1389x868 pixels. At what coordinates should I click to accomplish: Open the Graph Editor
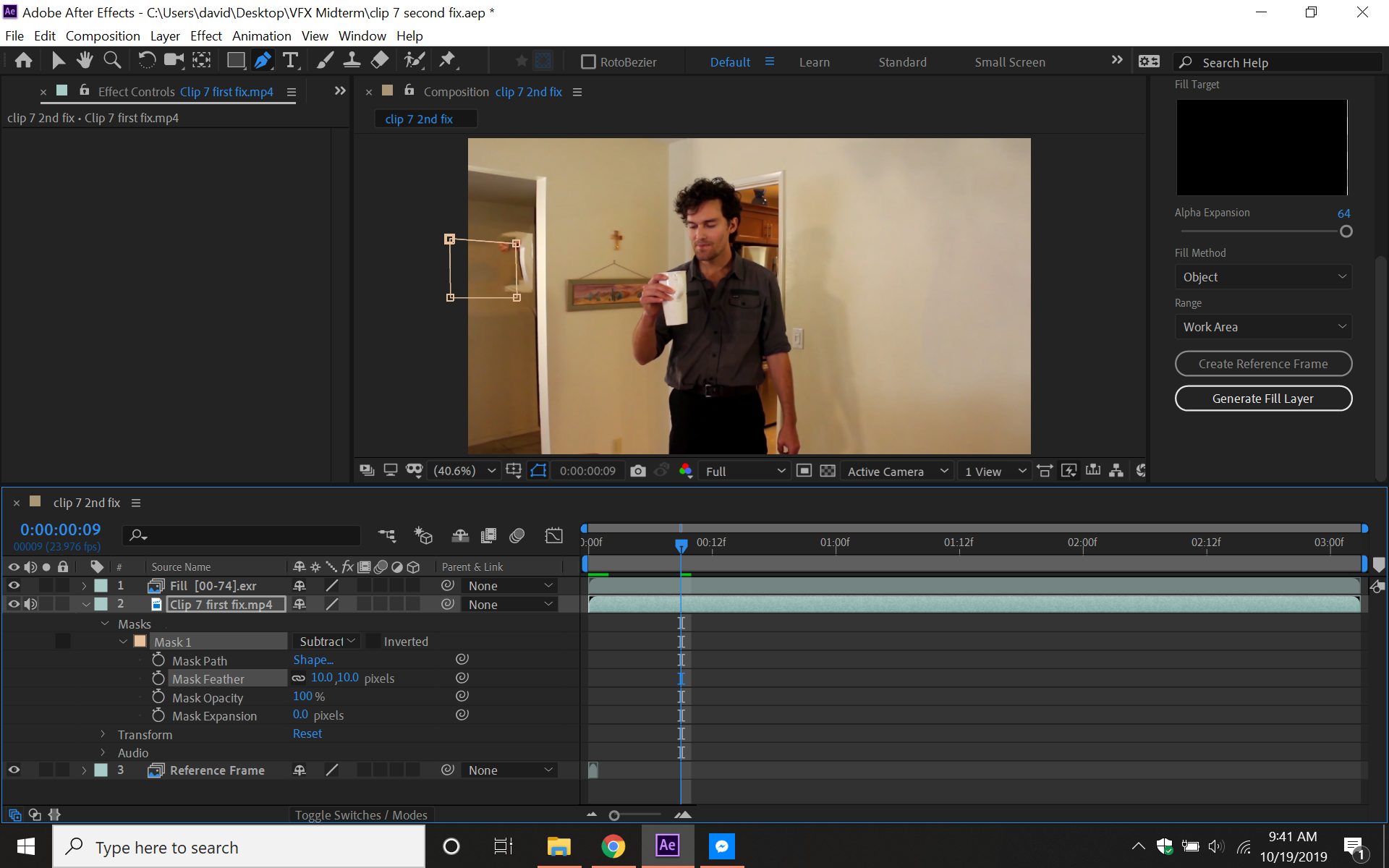[553, 535]
